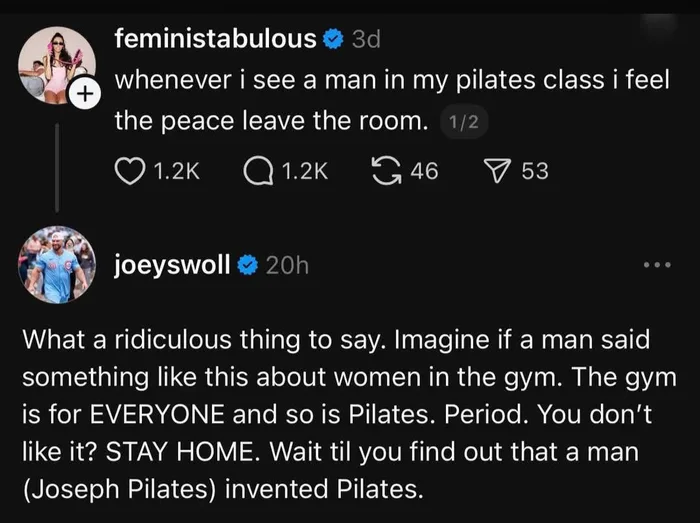Expand the 1/2 thread part indicator
The width and height of the screenshot is (700, 523).
[464, 122]
